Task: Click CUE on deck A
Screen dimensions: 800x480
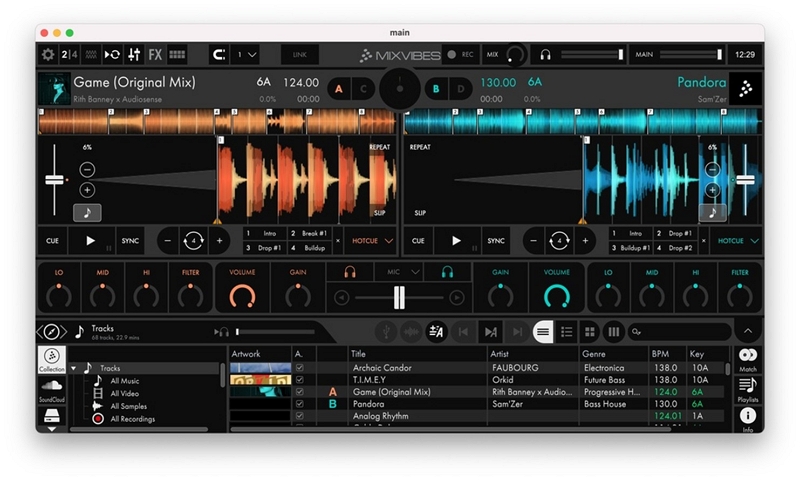Action: [x=53, y=241]
